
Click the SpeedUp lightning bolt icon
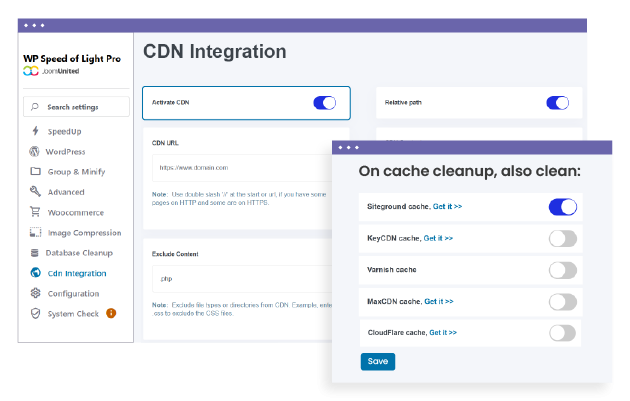pos(36,131)
